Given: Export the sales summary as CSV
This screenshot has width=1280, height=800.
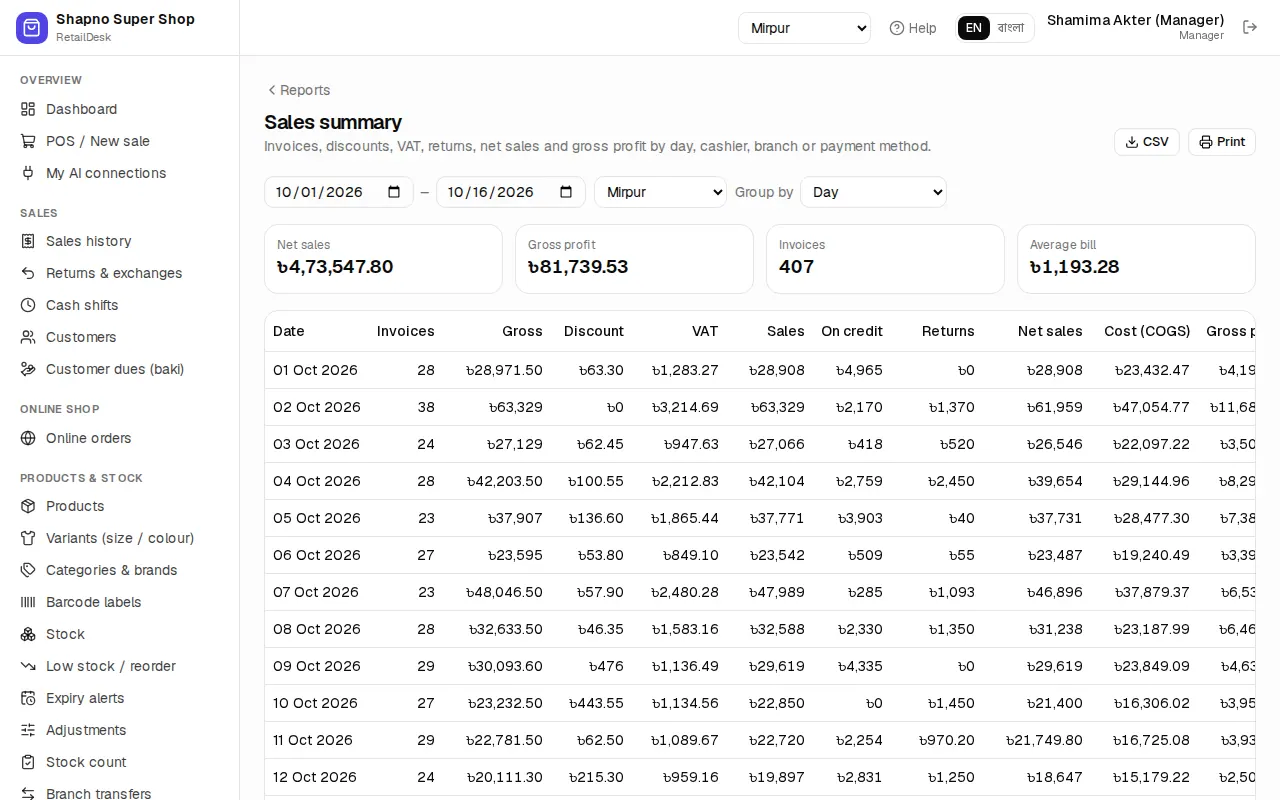Looking at the screenshot, I should pos(1147,142).
